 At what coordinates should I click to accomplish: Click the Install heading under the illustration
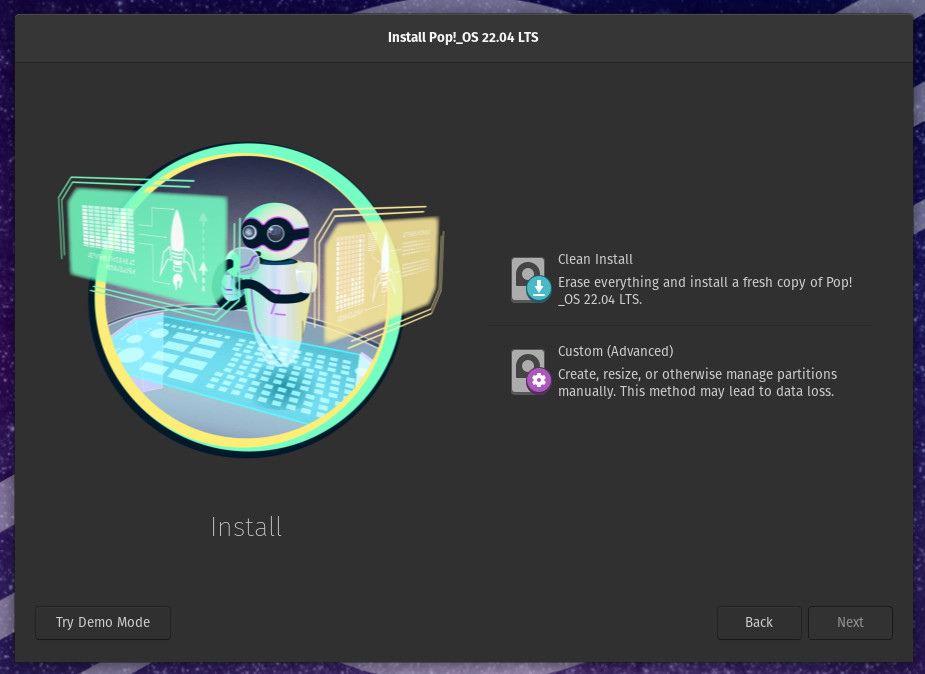(x=246, y=527)
